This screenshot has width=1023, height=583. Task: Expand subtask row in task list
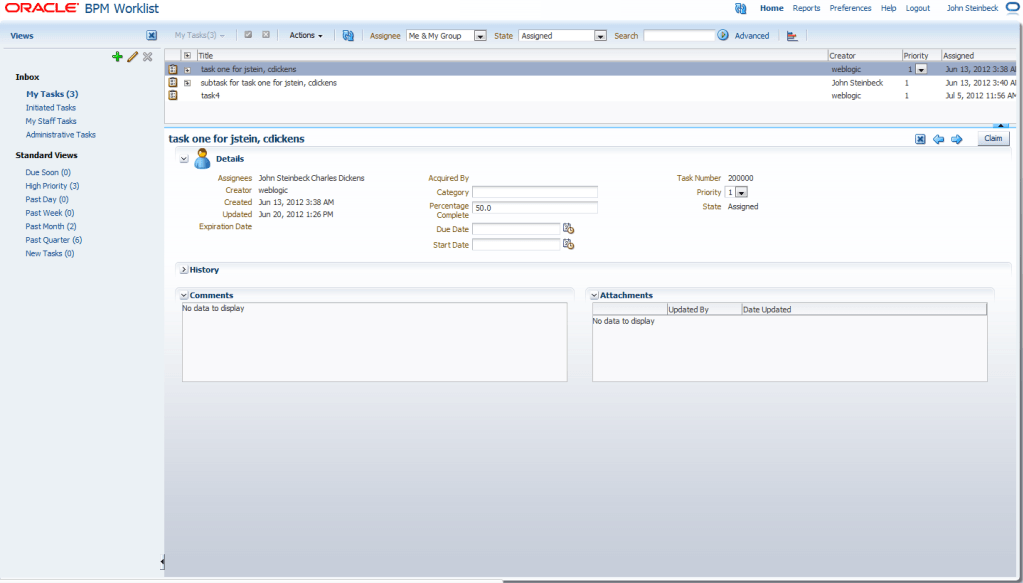pyautogui.click(x=187, y=83)
